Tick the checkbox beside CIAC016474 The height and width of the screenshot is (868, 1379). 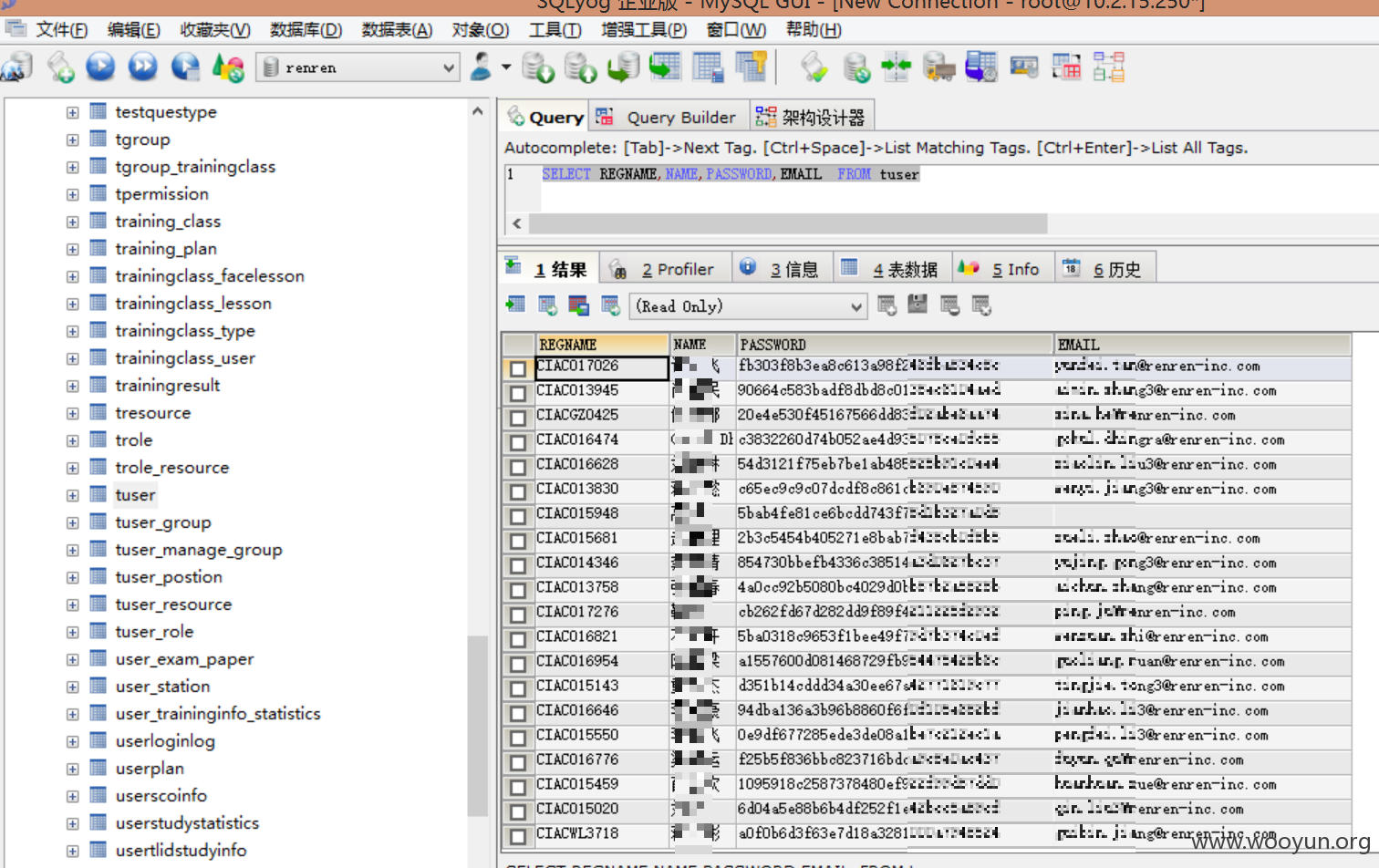click(x=518, y=442)
